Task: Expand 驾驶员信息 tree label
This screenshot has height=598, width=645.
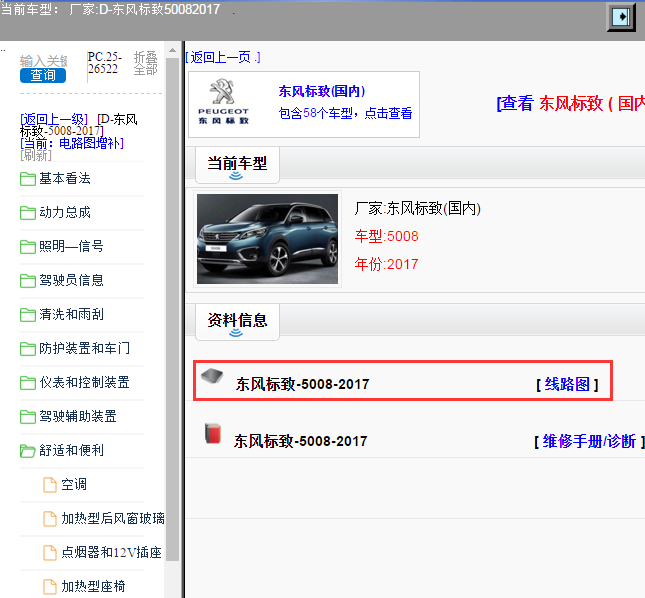Action: point(71,280)
